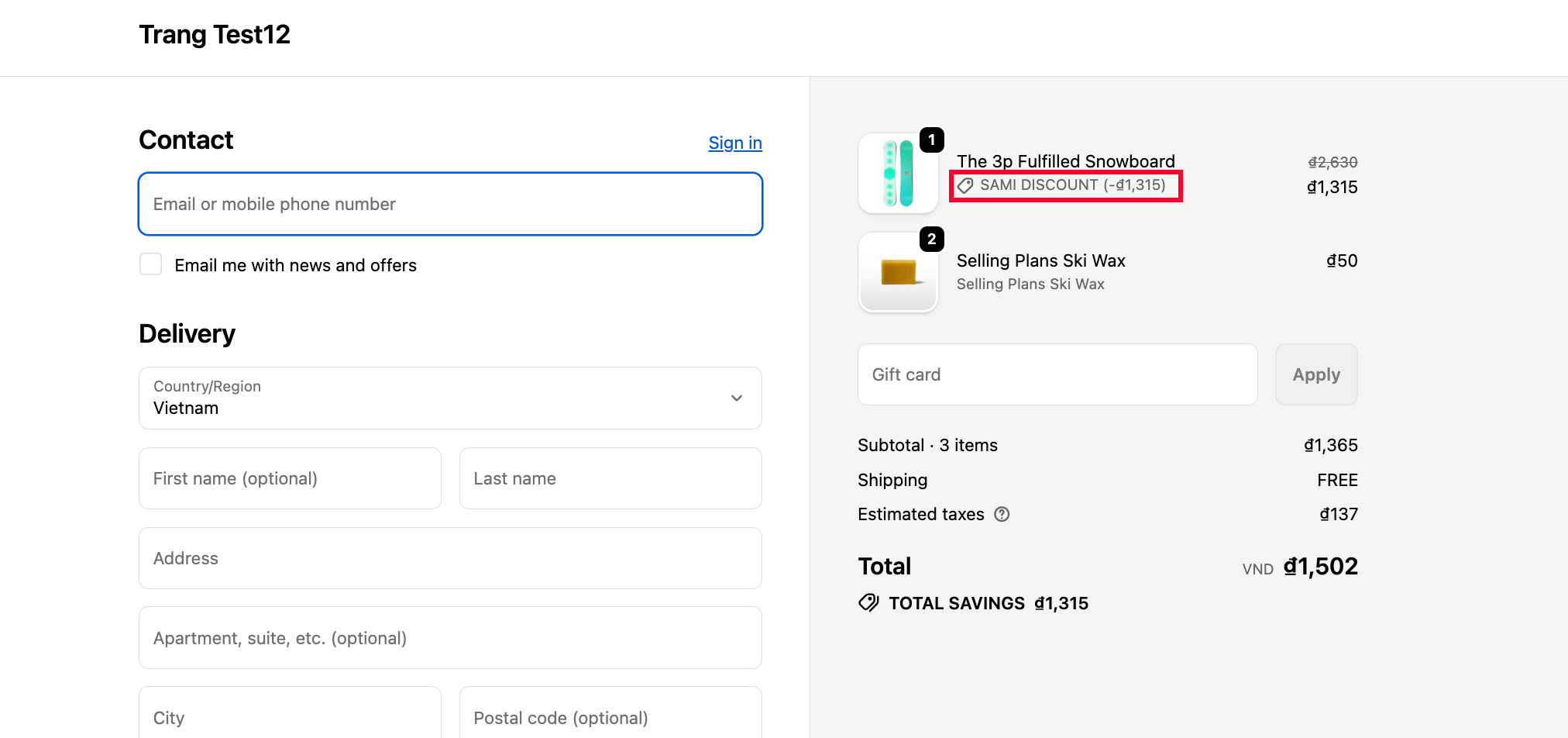
Task: Select the Apartment, suite, etc. field
Action: (450, 638)
